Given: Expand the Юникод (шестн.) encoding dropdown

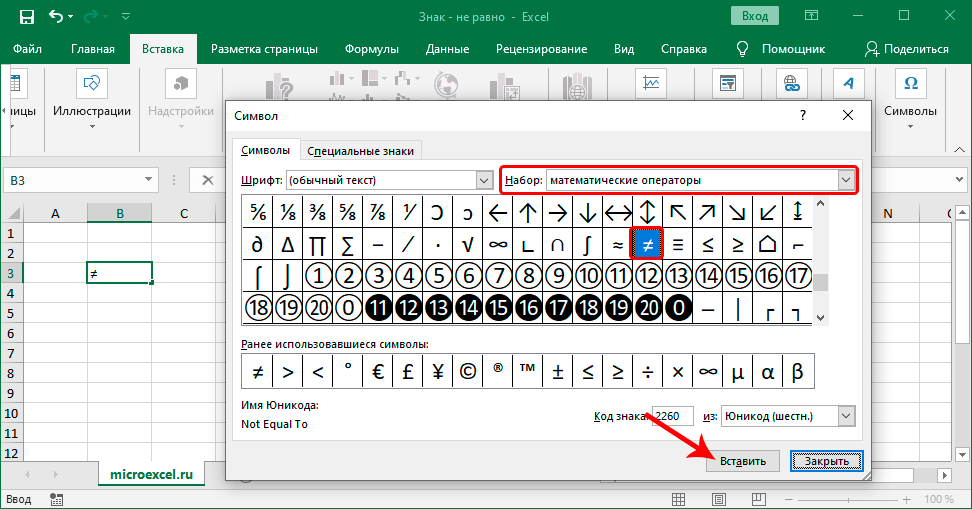Looking at the screenshot, I should point(846,416).
